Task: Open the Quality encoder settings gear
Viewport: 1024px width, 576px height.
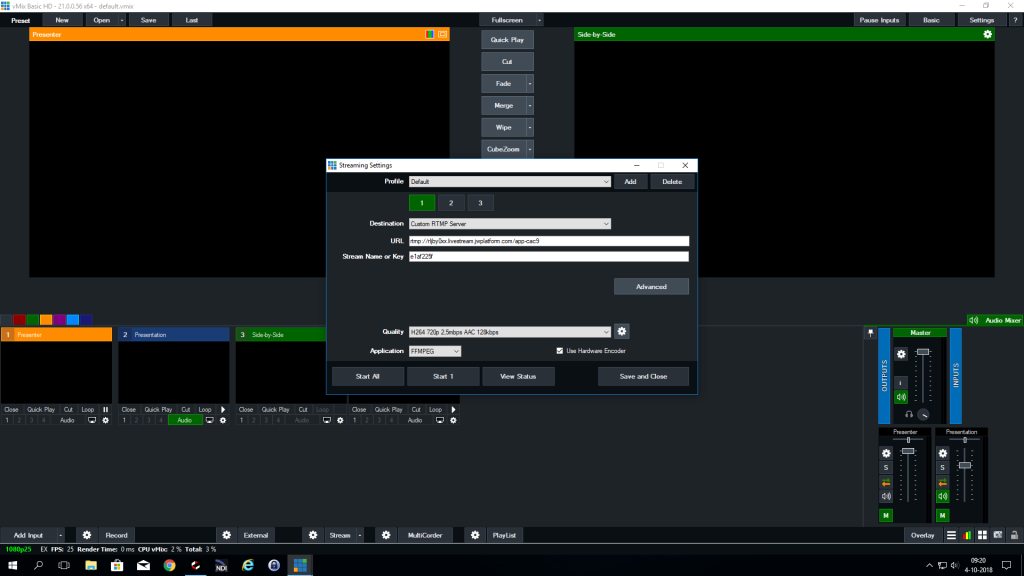Action: tap(622, 332)
